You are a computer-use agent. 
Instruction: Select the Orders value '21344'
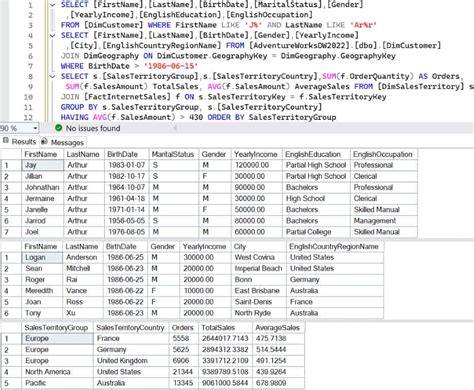pos(184,372)
